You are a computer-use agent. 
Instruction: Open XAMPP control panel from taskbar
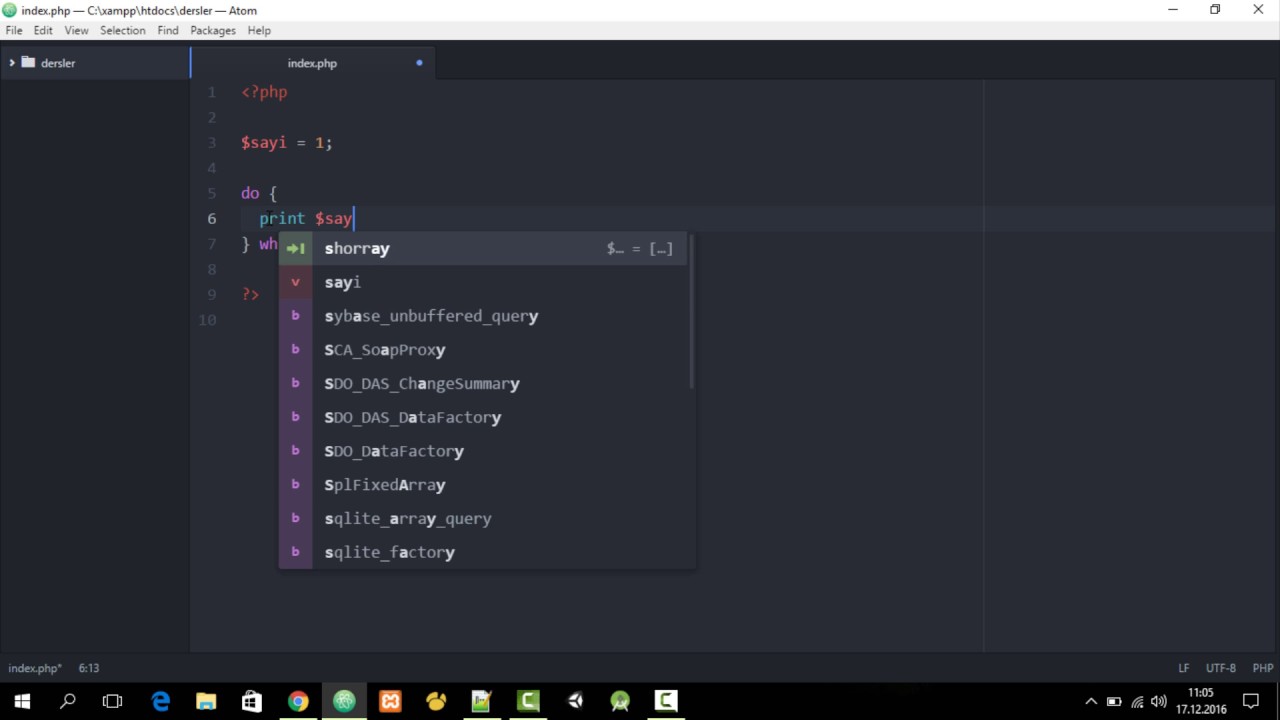tap(390, 701)
